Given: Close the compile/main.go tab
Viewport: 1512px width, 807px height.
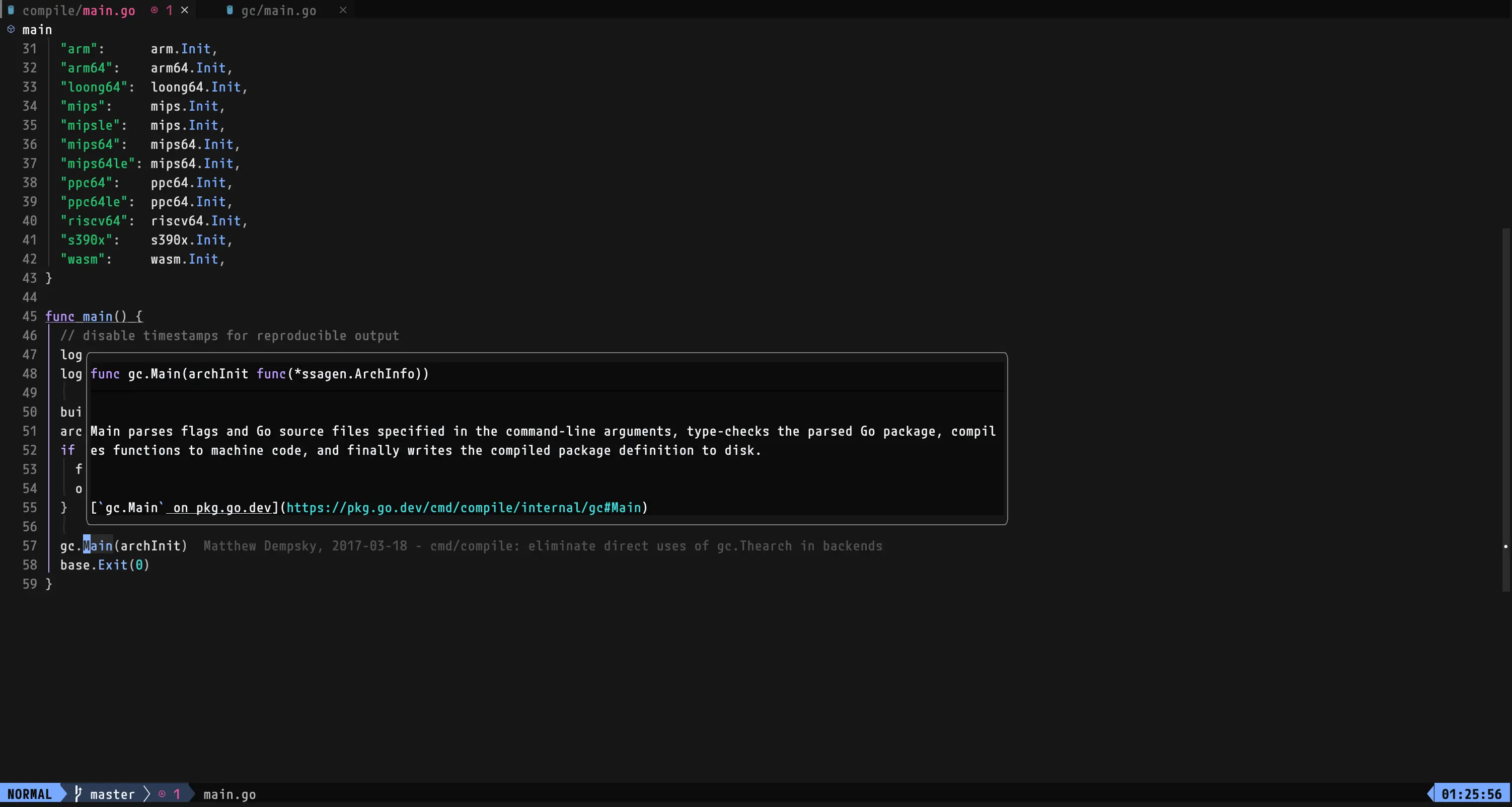Looking at the screenshot, I should click(x=184, y=10).
